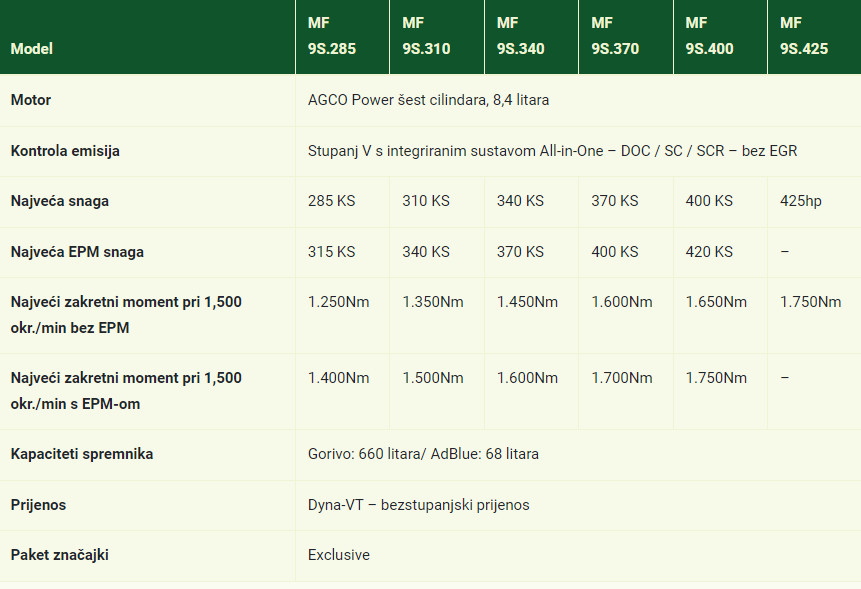
Task: Click the 1.400Nm torque with EPM value
Action: click(338, 378)
